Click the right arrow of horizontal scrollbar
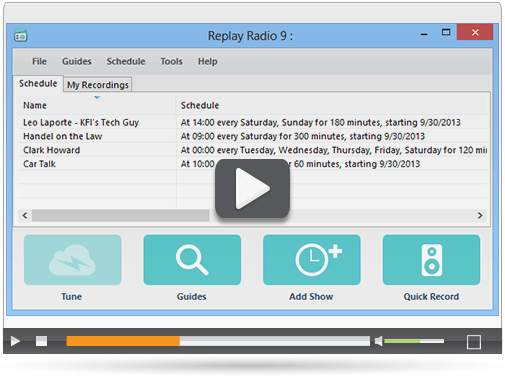505x377 pixels. coord(480,215)
